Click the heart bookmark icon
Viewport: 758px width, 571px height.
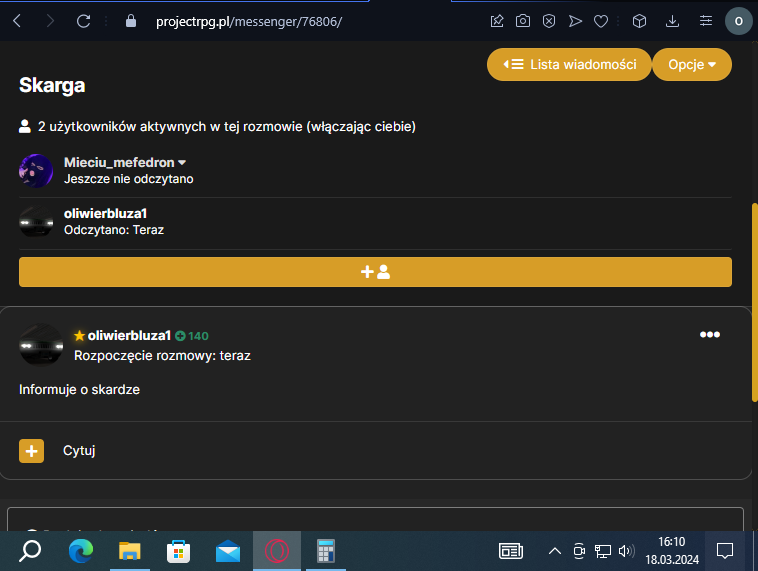pos(601,21)
